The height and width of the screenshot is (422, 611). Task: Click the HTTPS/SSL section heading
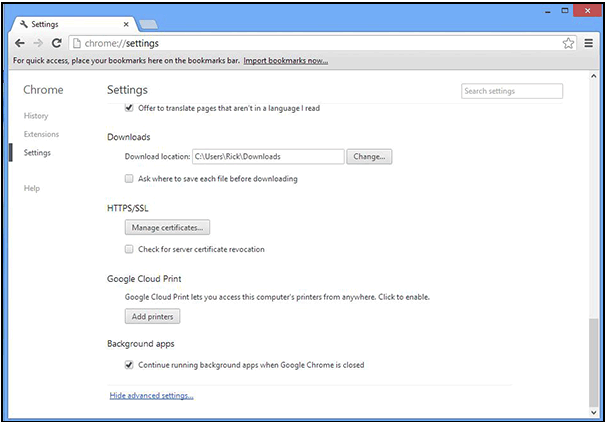128,208
